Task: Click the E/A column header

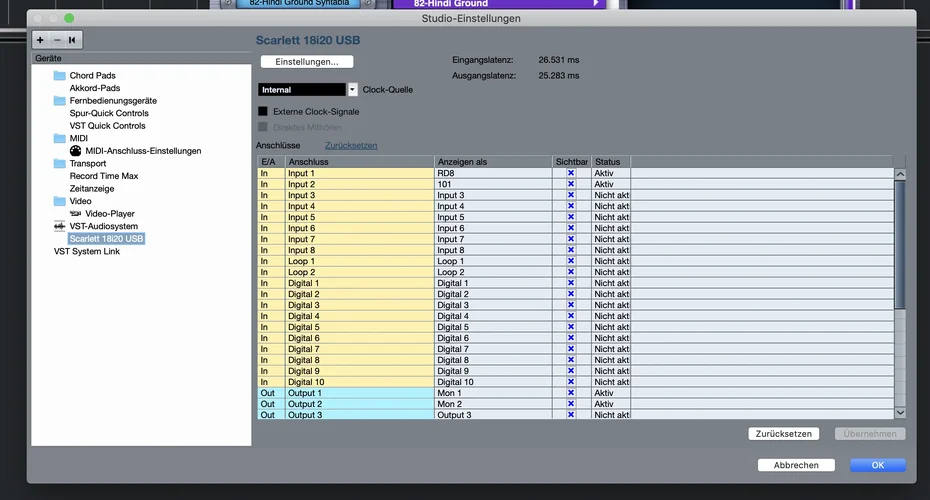Action: [x=271, y=162]
